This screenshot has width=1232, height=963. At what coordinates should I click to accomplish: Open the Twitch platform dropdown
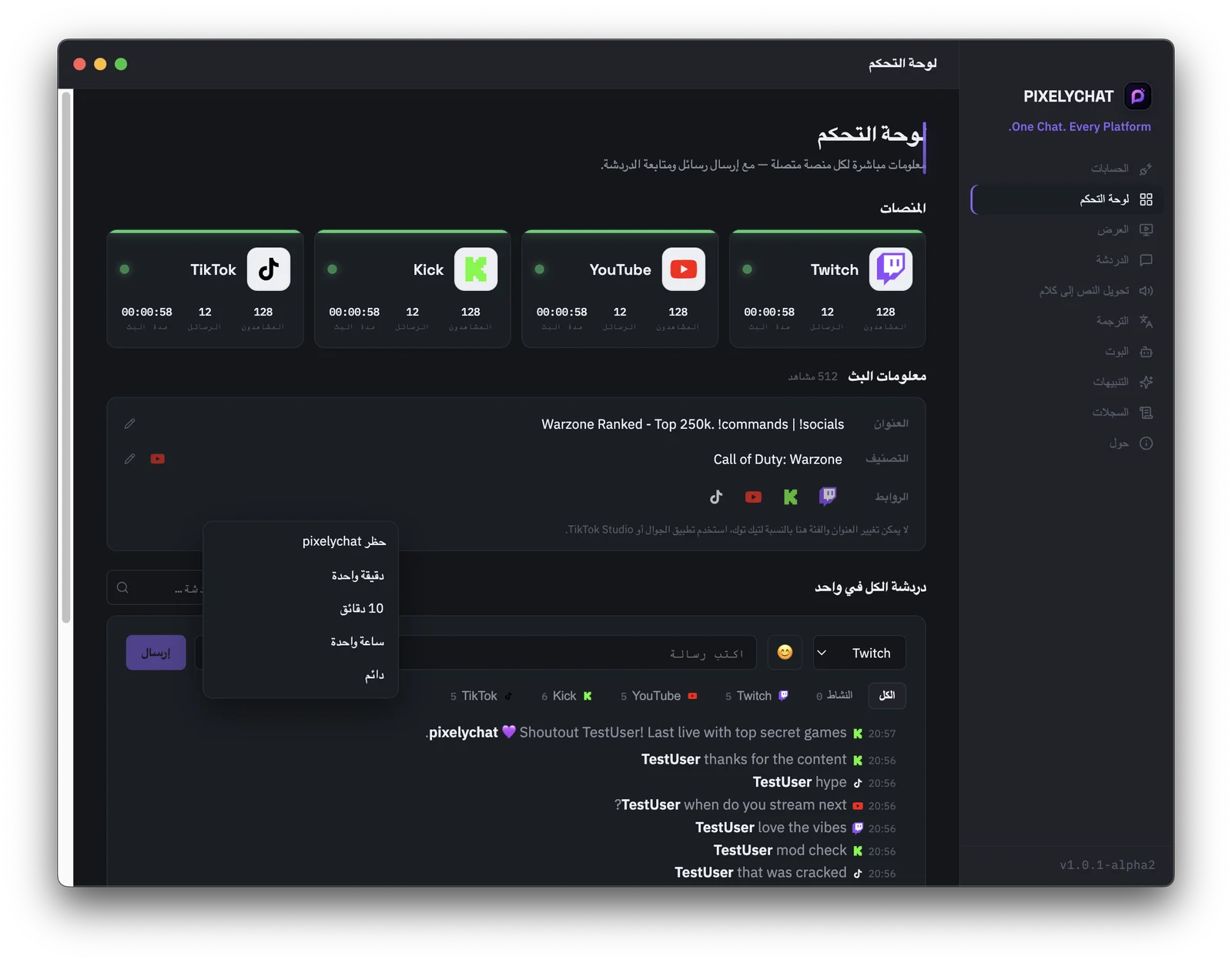859,653
